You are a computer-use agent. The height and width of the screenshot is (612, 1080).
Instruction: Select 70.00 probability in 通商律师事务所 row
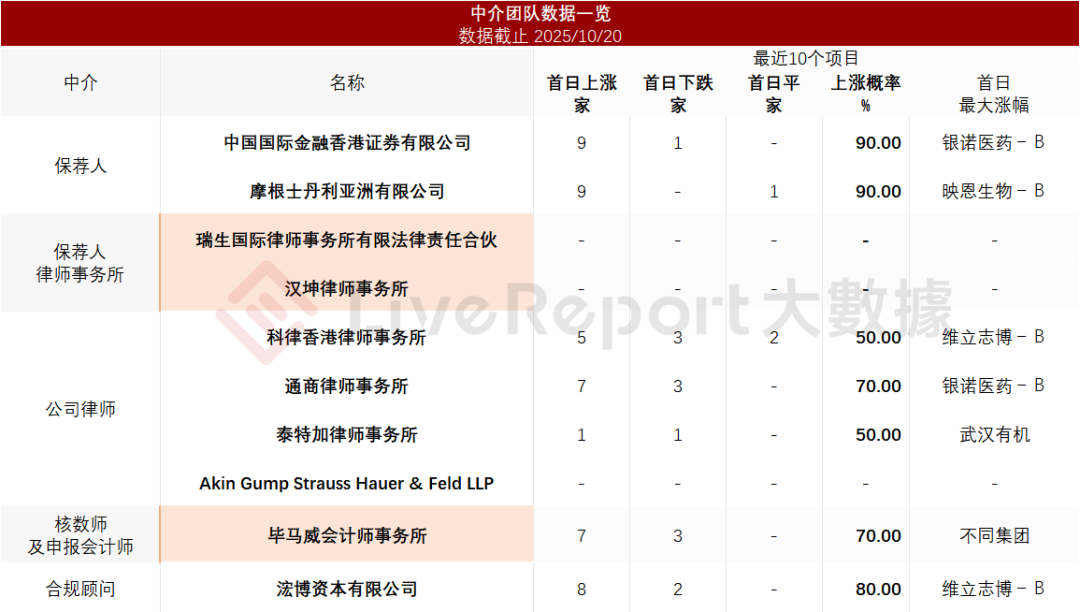878,387
